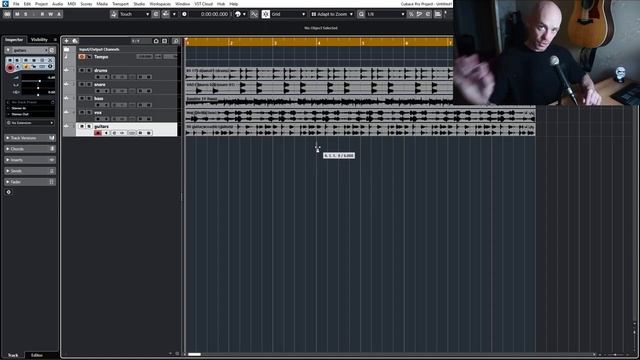This screenshot has height=360, width=640.
Task: Open the MIDI menu
Action: 72,4
